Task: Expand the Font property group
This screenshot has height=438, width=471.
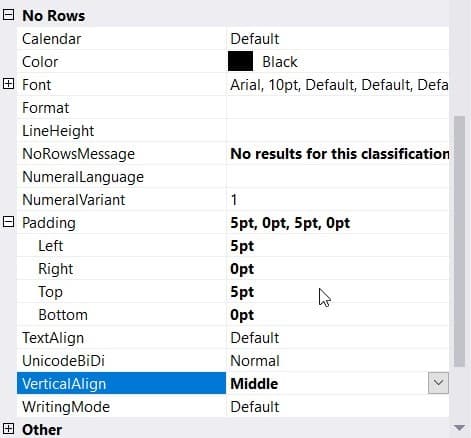Action: (x=8, y=84)
